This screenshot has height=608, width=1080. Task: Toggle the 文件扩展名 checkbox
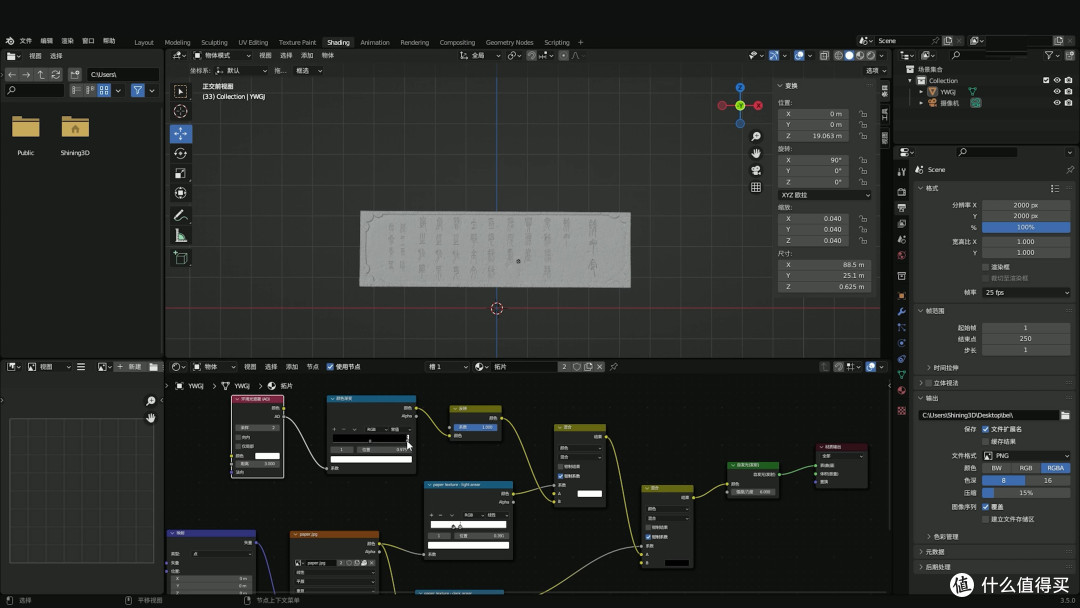point(986,429)
